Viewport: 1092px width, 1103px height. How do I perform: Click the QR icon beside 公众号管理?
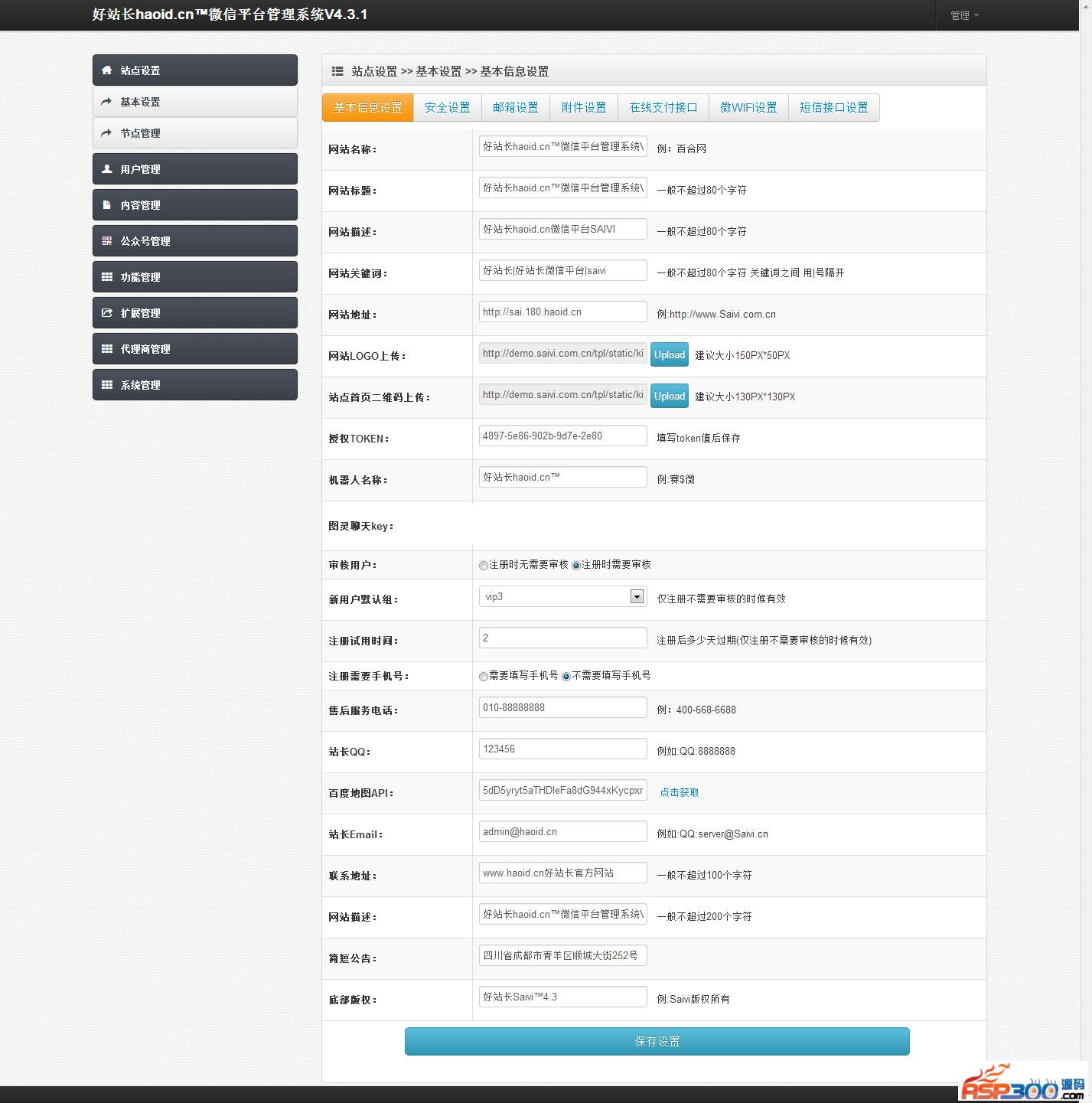pyautogui.click(x=107, y=241)
